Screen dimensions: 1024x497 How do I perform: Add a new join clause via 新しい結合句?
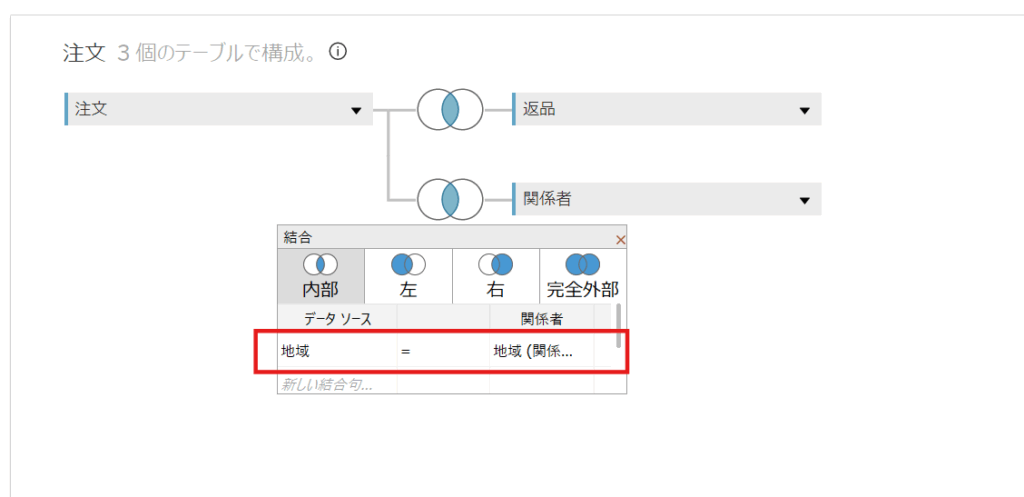(x=327, y=384)
